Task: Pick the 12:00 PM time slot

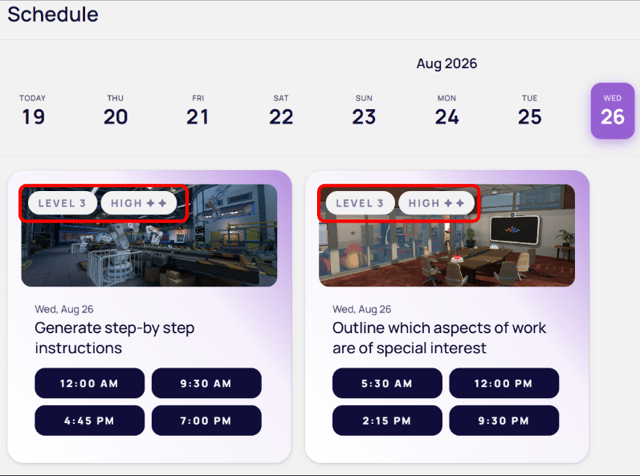Action: (x=504, y=383)
